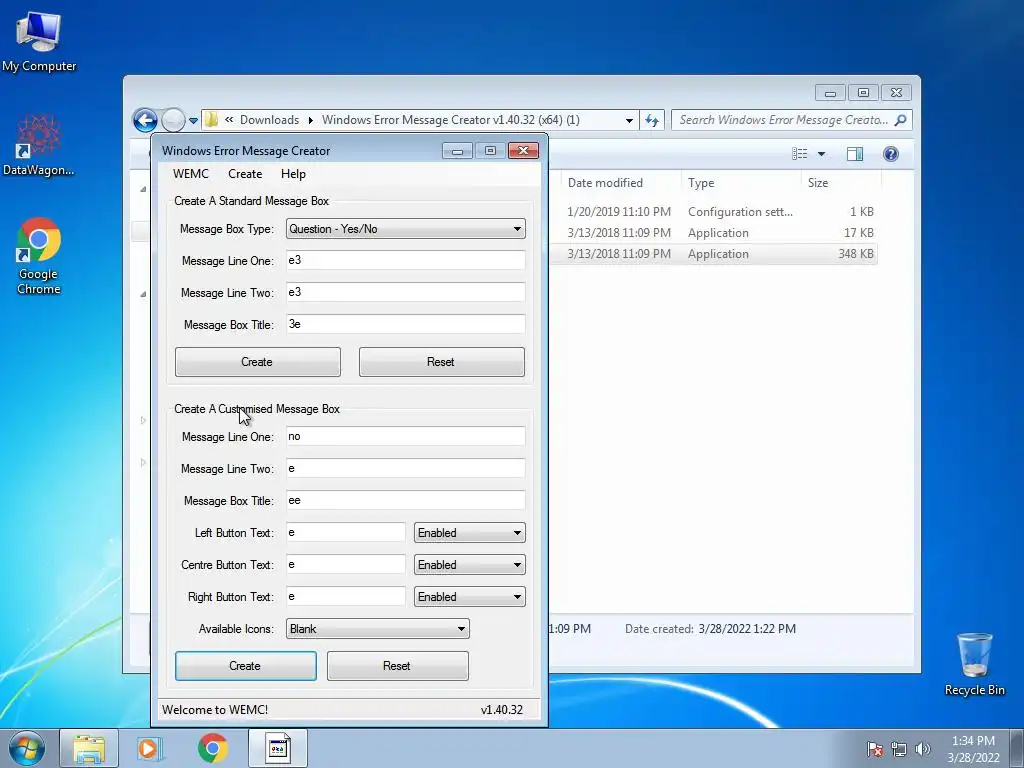Click Explorer's forward navigation button
The height and width of the screenshot is (768, 1024).
tap(173, 120)
